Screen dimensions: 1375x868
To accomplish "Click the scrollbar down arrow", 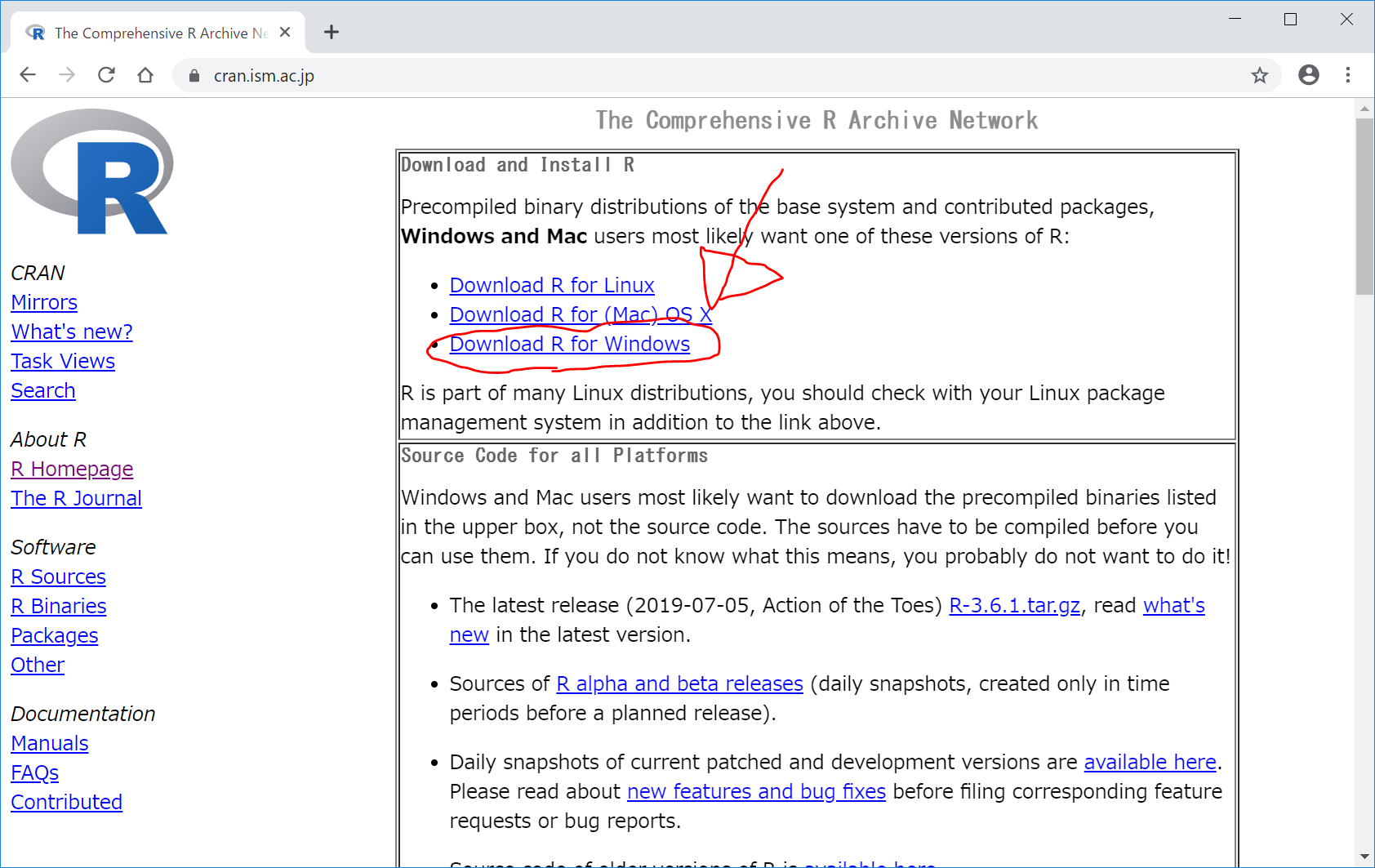I will (x=1364, y=857).
